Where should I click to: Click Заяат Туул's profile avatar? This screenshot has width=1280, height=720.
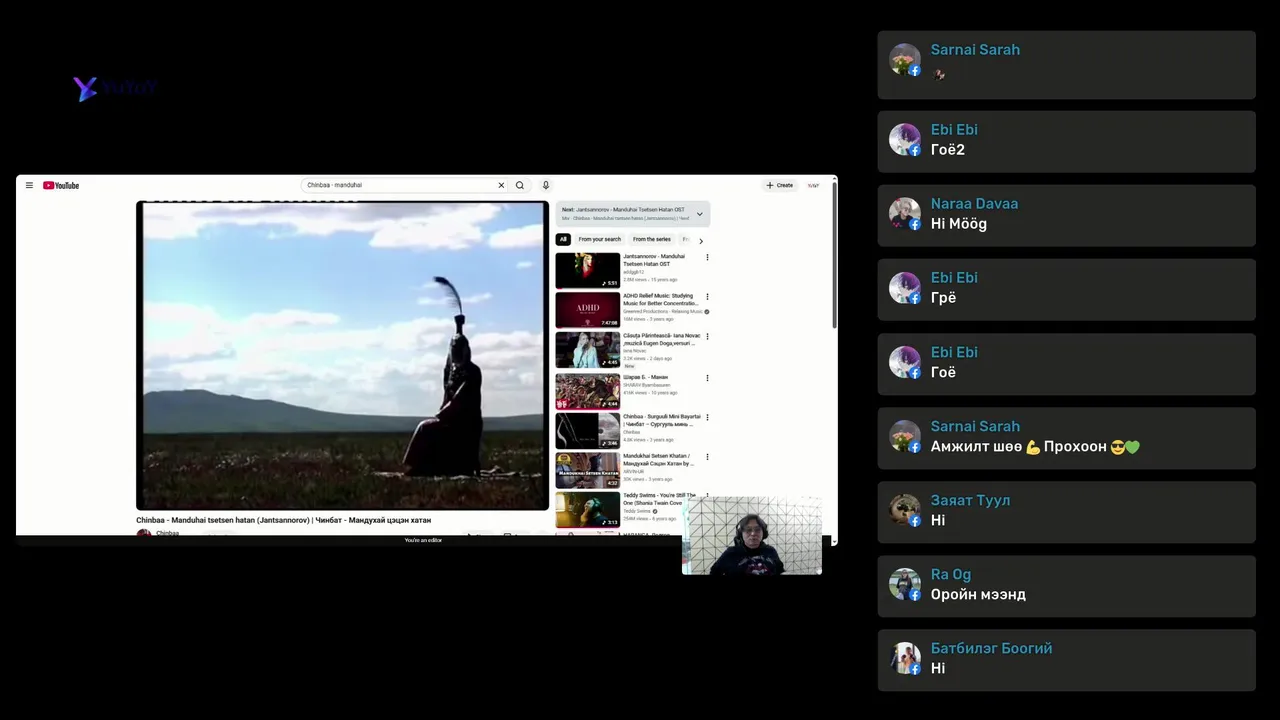(x=905, y=510)
